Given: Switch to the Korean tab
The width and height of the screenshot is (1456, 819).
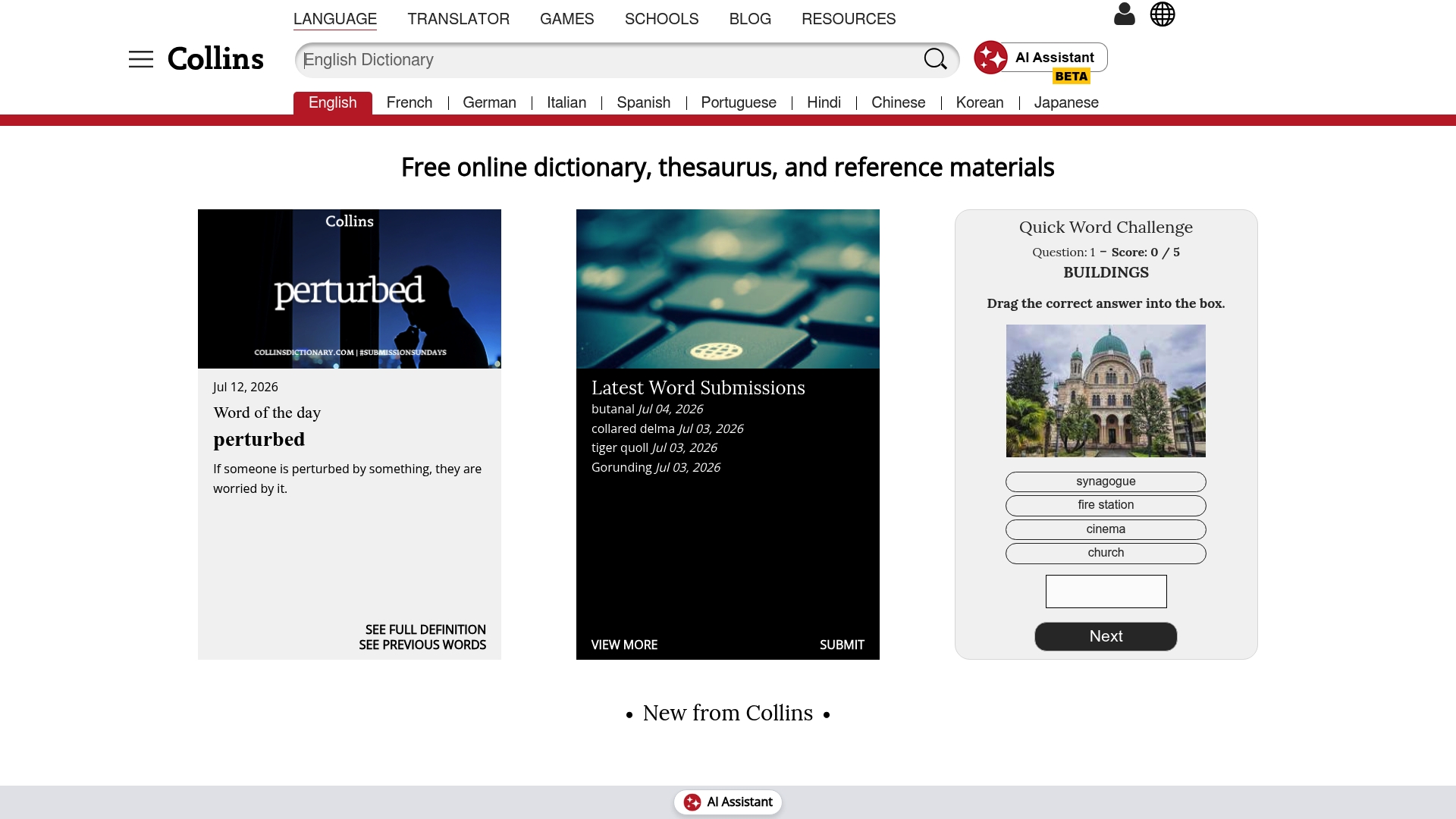Looking at the screenshot, I should point(980,102).
